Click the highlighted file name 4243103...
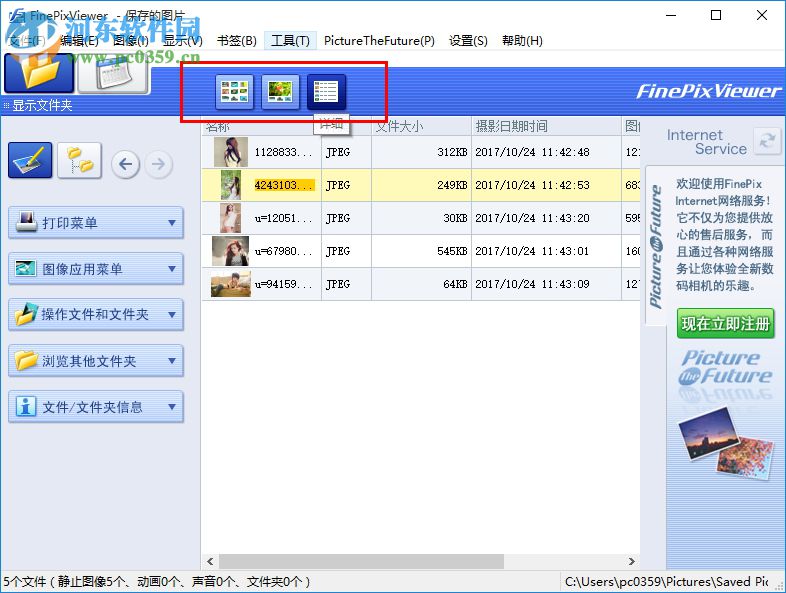The width and height of the screenshot is (786, 593). pyautogui.click(x=284, y=185)
